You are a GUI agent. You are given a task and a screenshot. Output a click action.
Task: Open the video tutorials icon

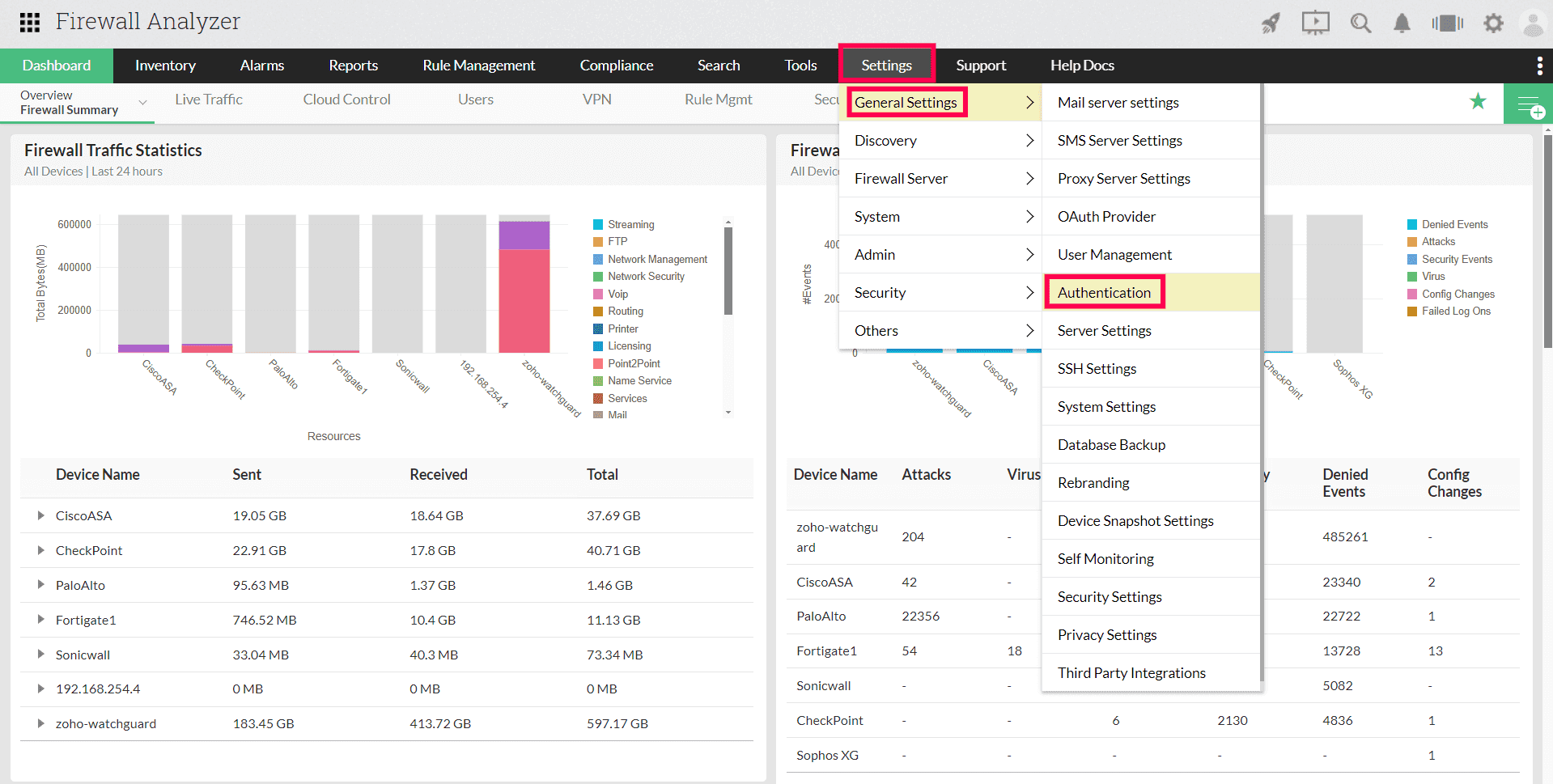point(1315,23)
